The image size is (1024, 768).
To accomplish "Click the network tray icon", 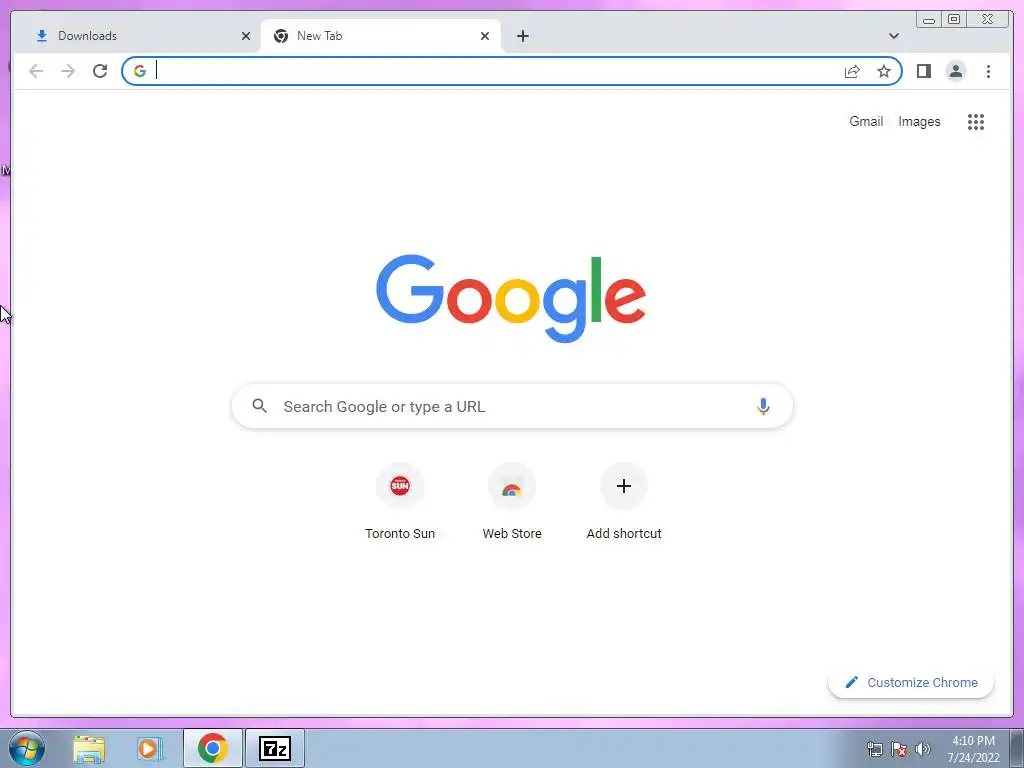I will coord(874,749).
